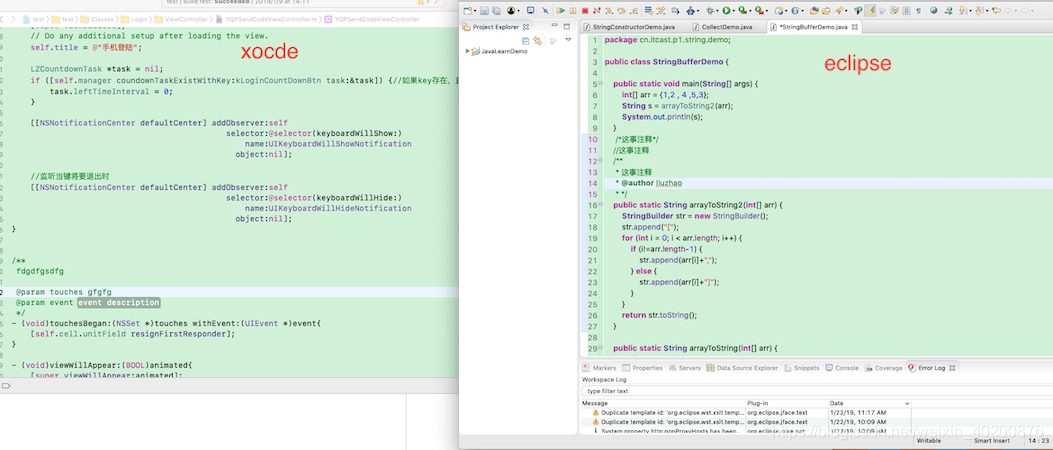Toggle Mark Occurrences highlighter button
The height and width of the screenshot is (450, 1053).
click(x=870, y=11)
